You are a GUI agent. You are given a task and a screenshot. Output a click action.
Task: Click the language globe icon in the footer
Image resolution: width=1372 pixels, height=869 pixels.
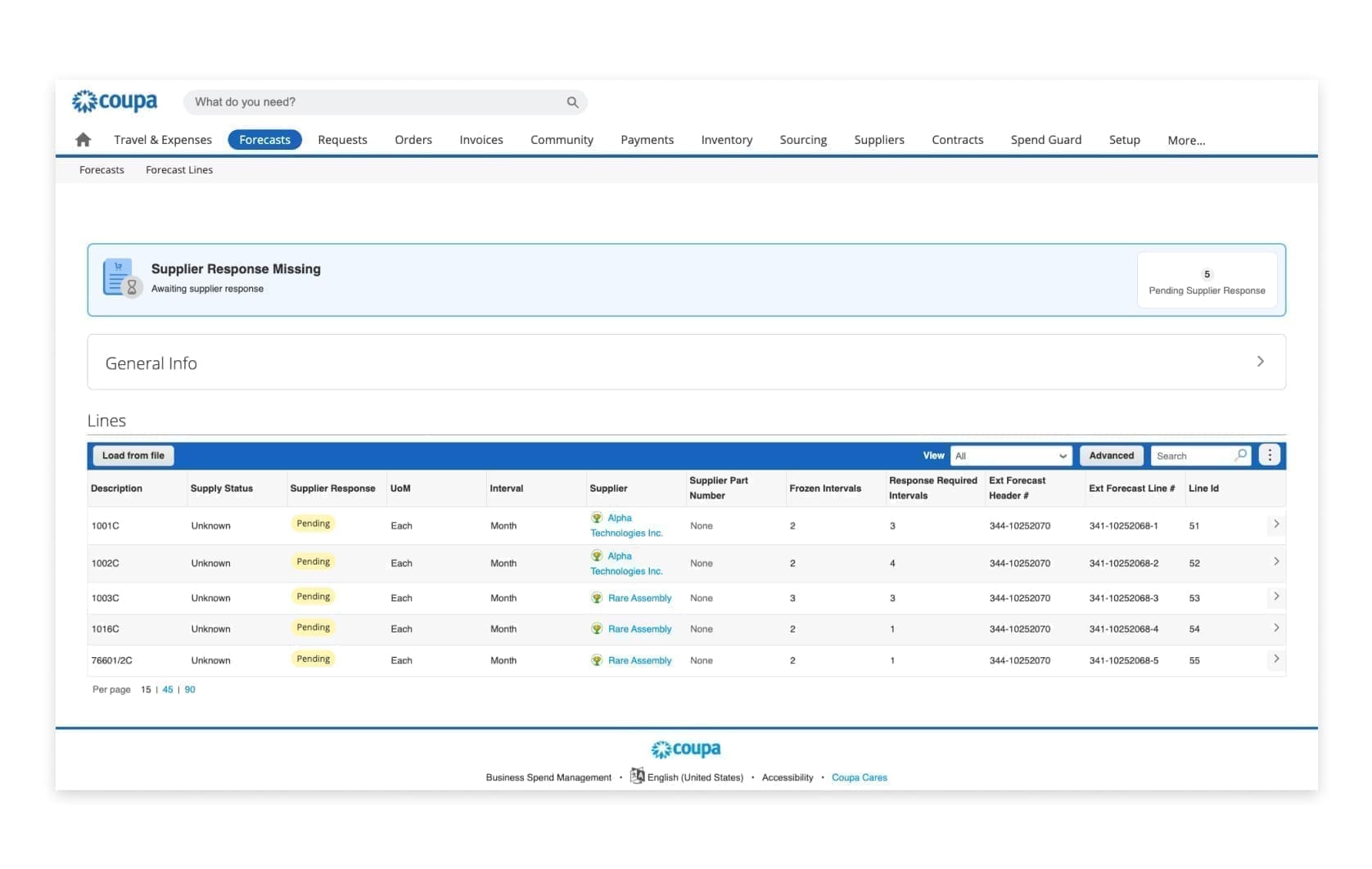point(637,777)
